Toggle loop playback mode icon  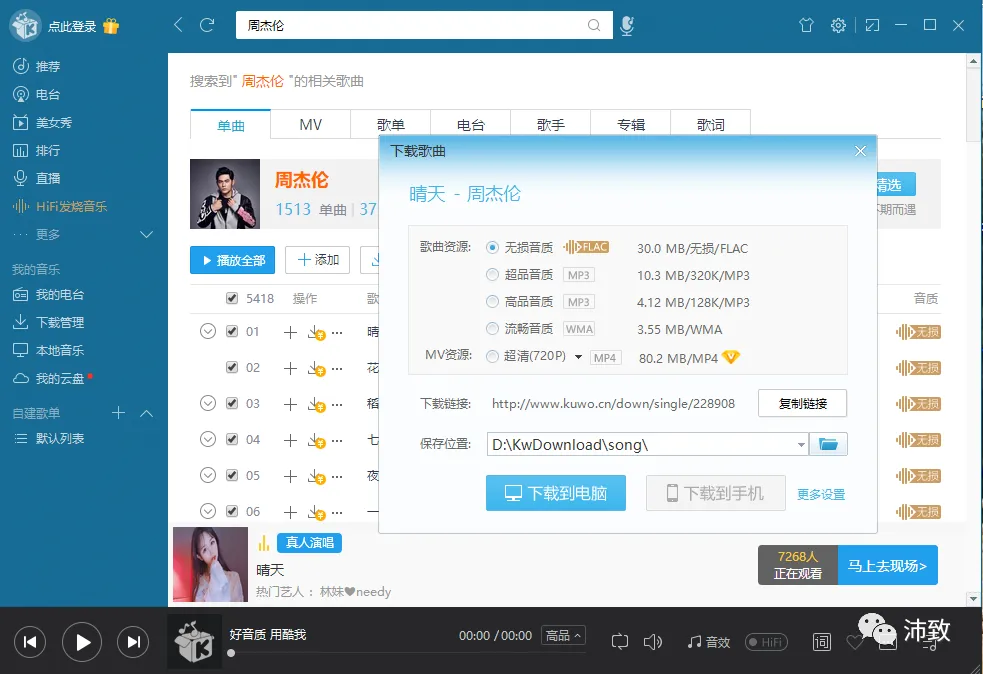coord(619,641)
